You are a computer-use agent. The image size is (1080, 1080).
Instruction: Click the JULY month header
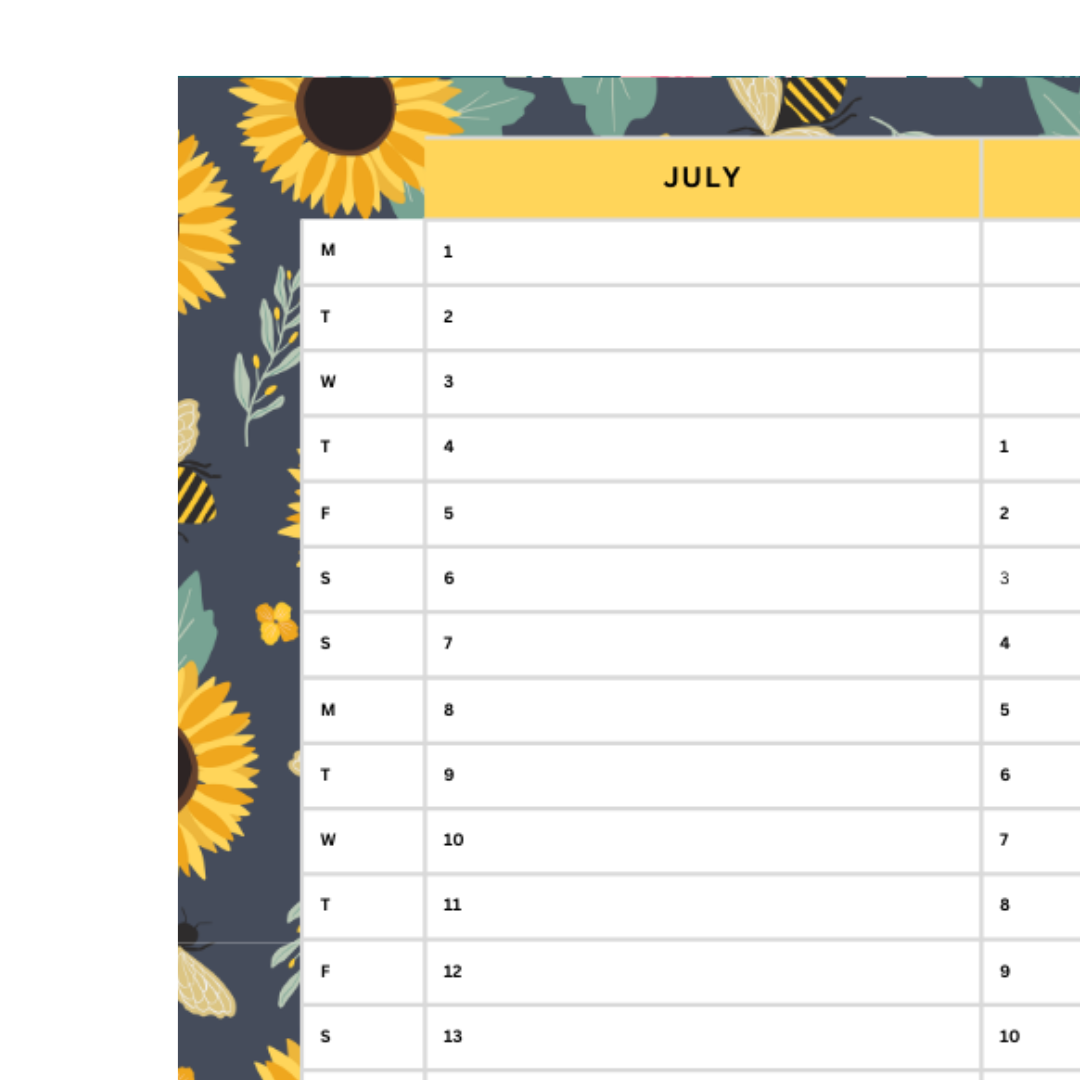[702, 178]
